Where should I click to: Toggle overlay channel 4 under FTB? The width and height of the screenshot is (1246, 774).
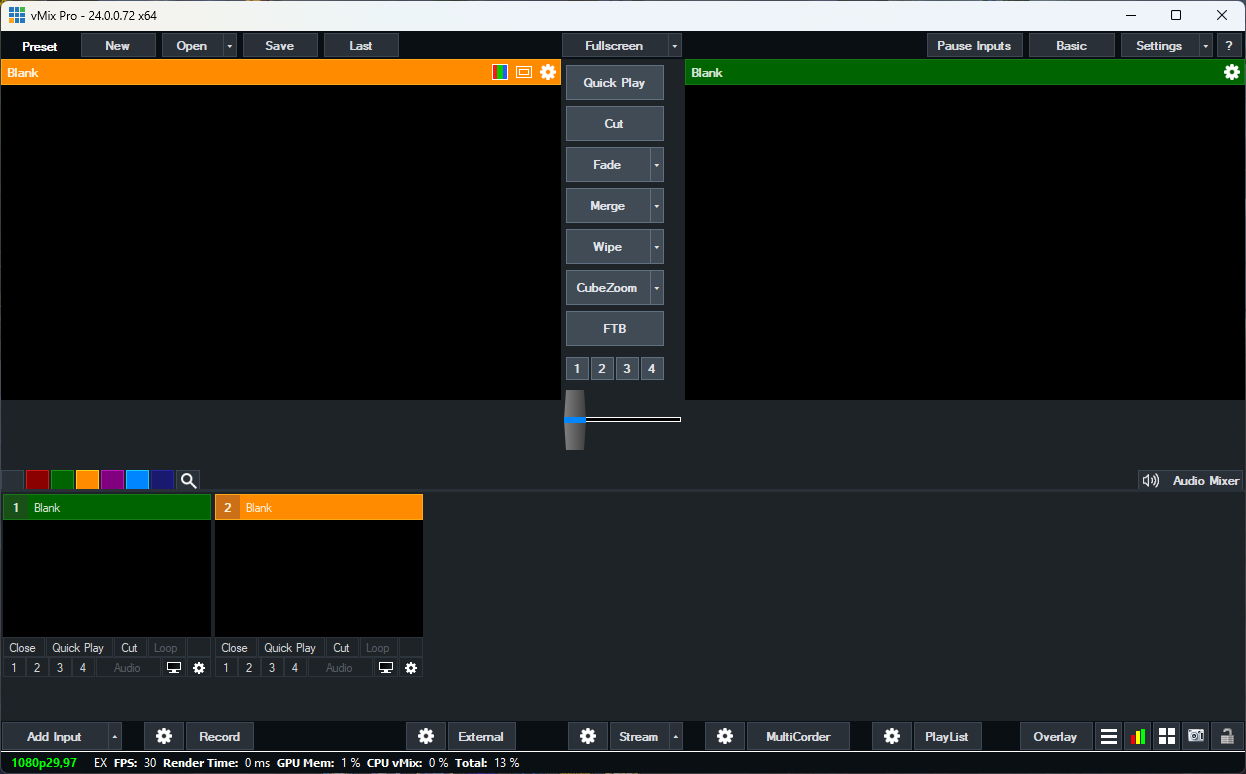coord(652,369)
